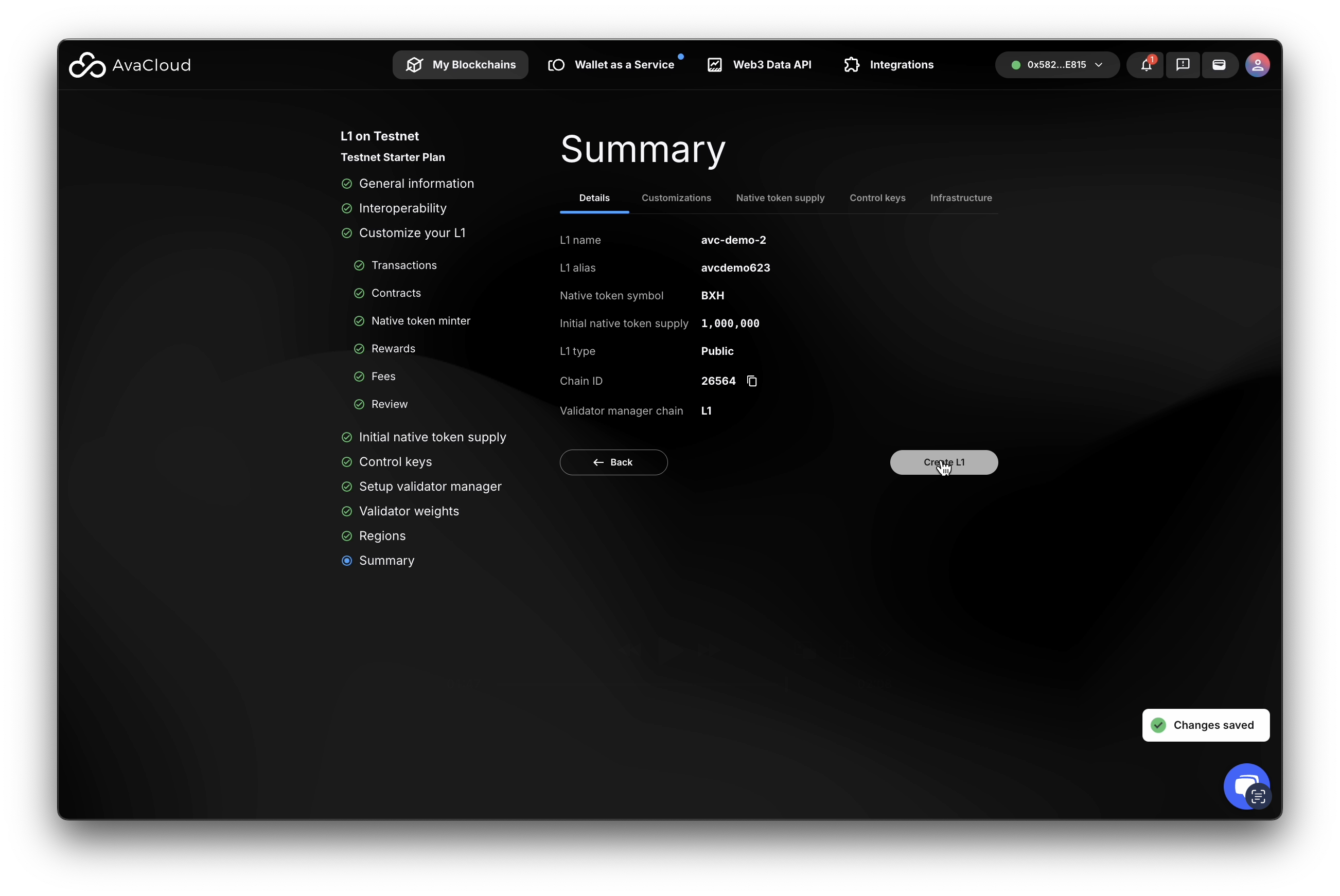Switch to the Customizations tab
The width and height of the screenshot is (1340, 896).
(x=676, y=198)
